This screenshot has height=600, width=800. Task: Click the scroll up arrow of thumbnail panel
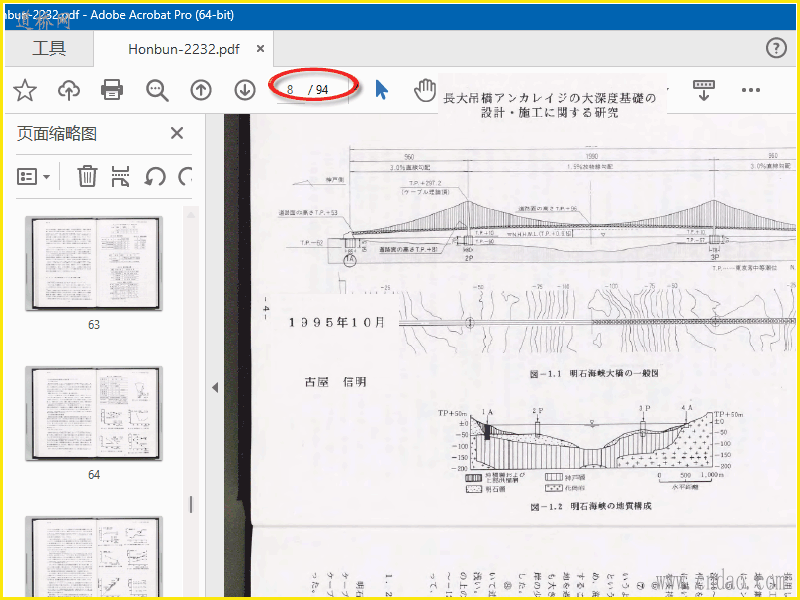191,215
